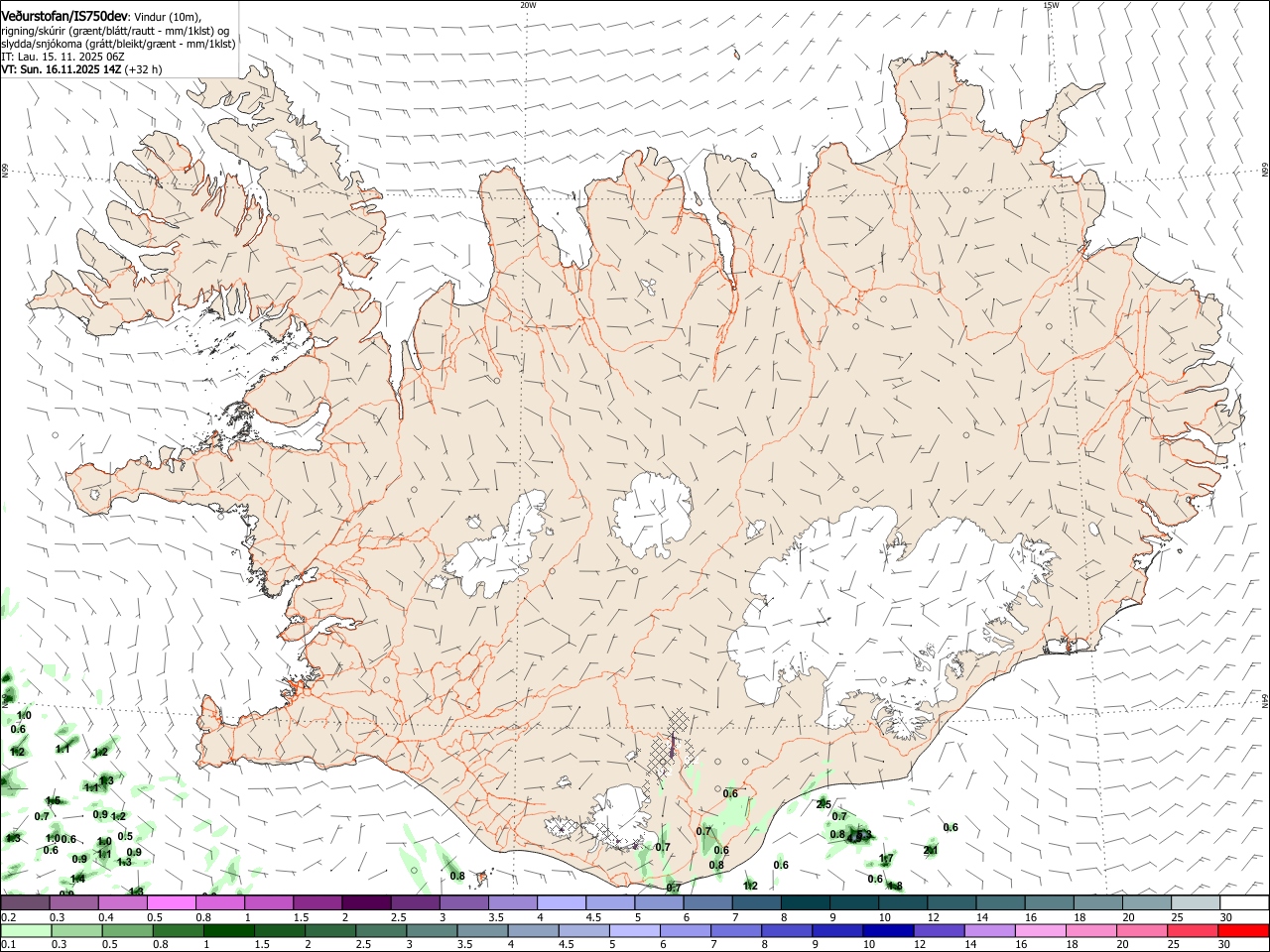Click the dark teal upper swatch starting at 8
The height and width of the screenshot is (952, 1270).
805,902
